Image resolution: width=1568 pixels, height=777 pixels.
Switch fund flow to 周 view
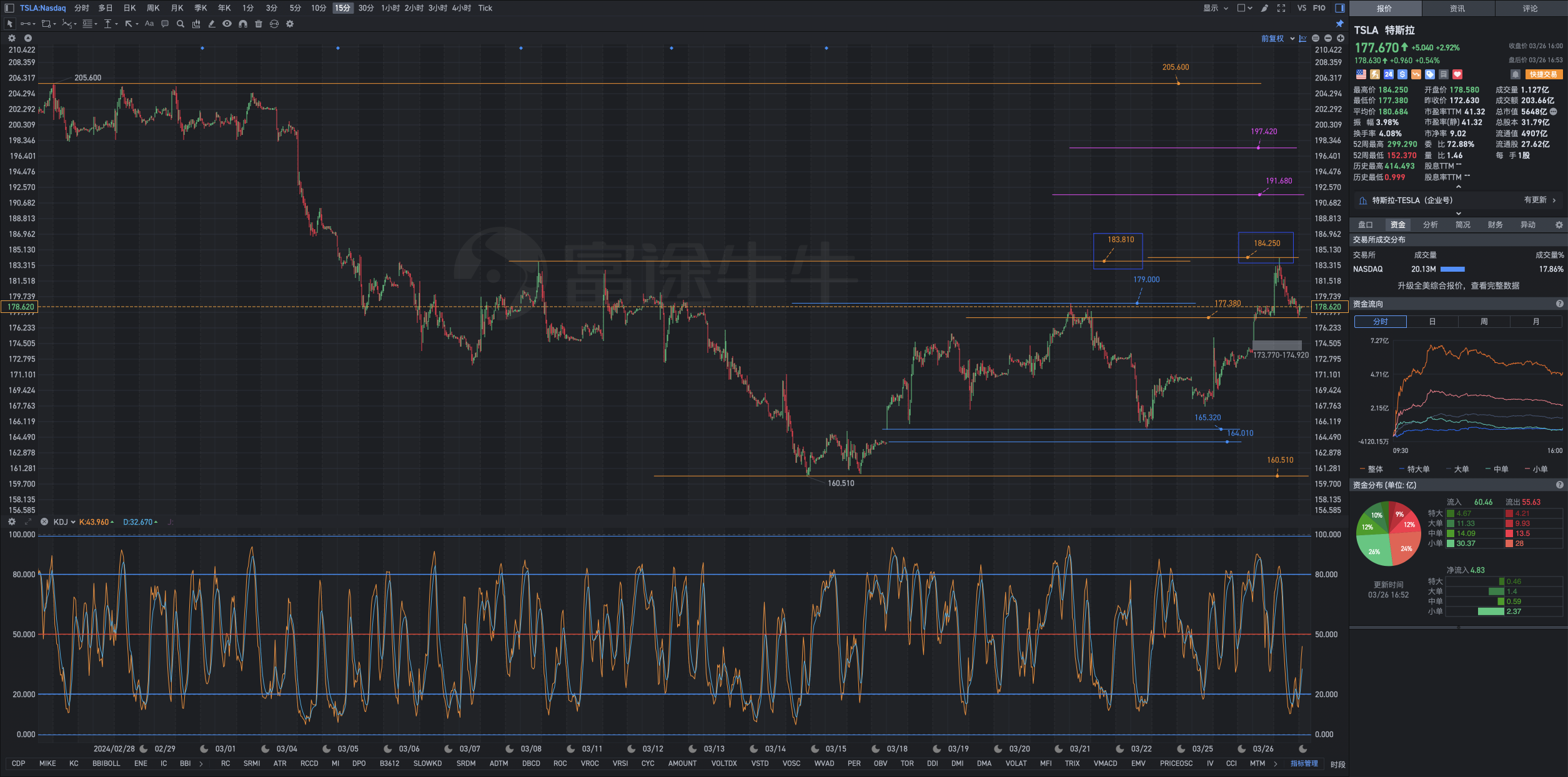1484,322
